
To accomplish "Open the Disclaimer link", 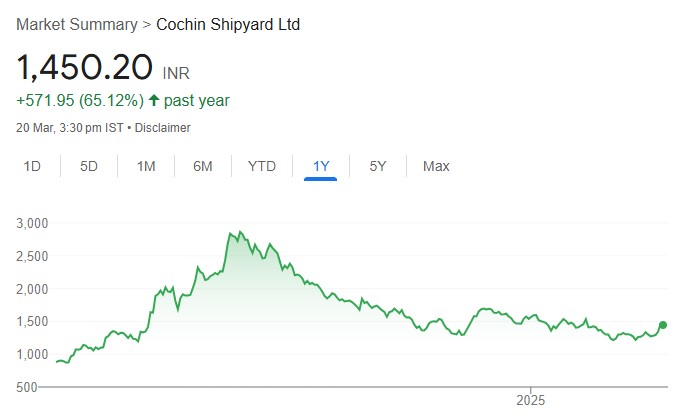I will (163, 128).
